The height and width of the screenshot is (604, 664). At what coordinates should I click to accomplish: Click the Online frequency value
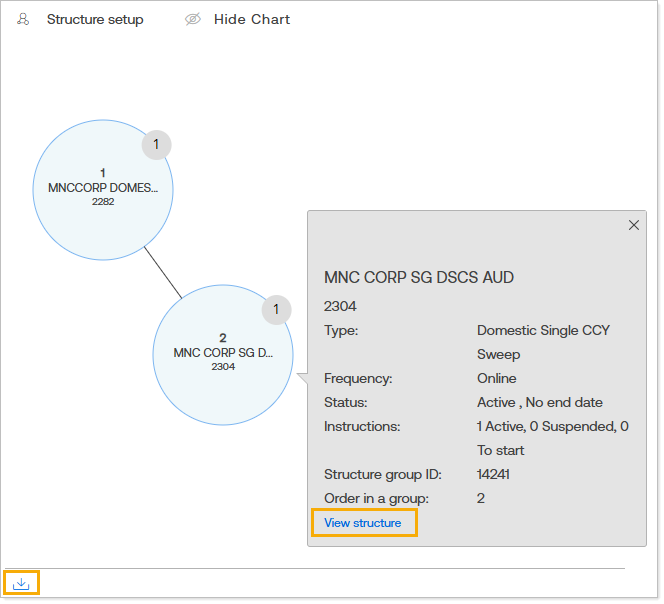pyautogui.click(x=497, y=378)
